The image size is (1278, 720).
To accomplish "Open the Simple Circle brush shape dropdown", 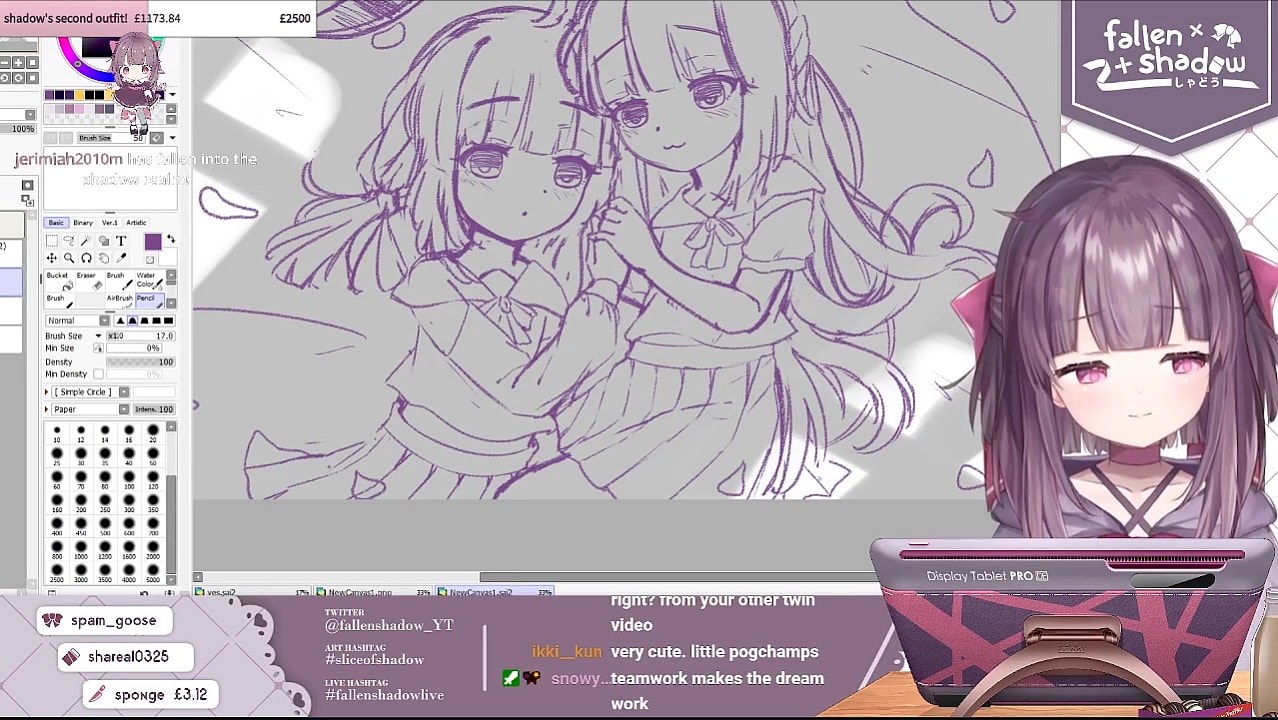I will (124, 392).
